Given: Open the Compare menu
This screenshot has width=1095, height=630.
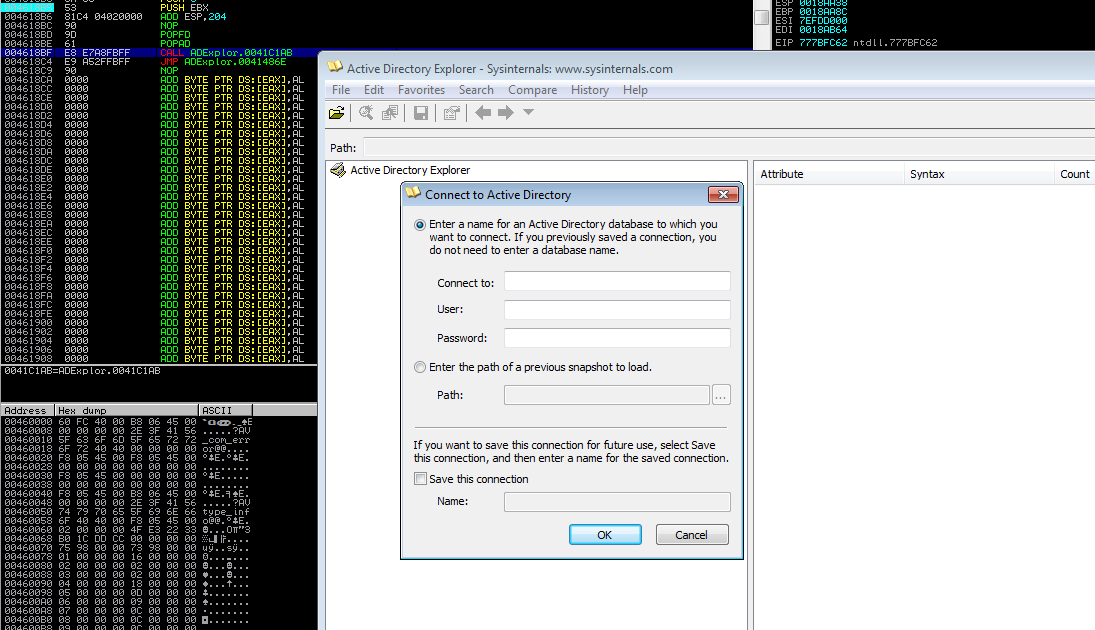Looking at the screenshot, I should (x=532, y=90).
